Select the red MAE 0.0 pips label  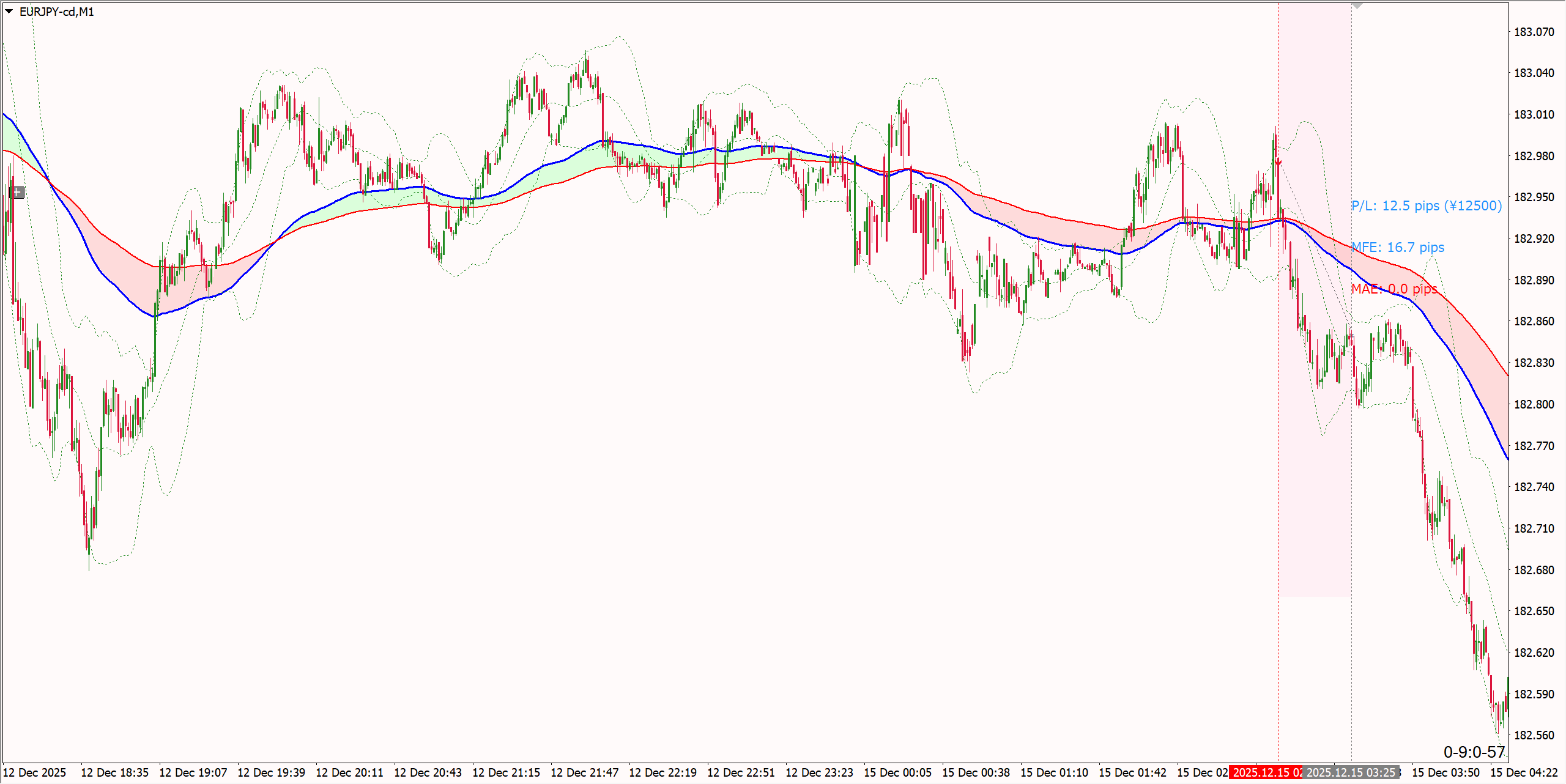[1393, 289]
